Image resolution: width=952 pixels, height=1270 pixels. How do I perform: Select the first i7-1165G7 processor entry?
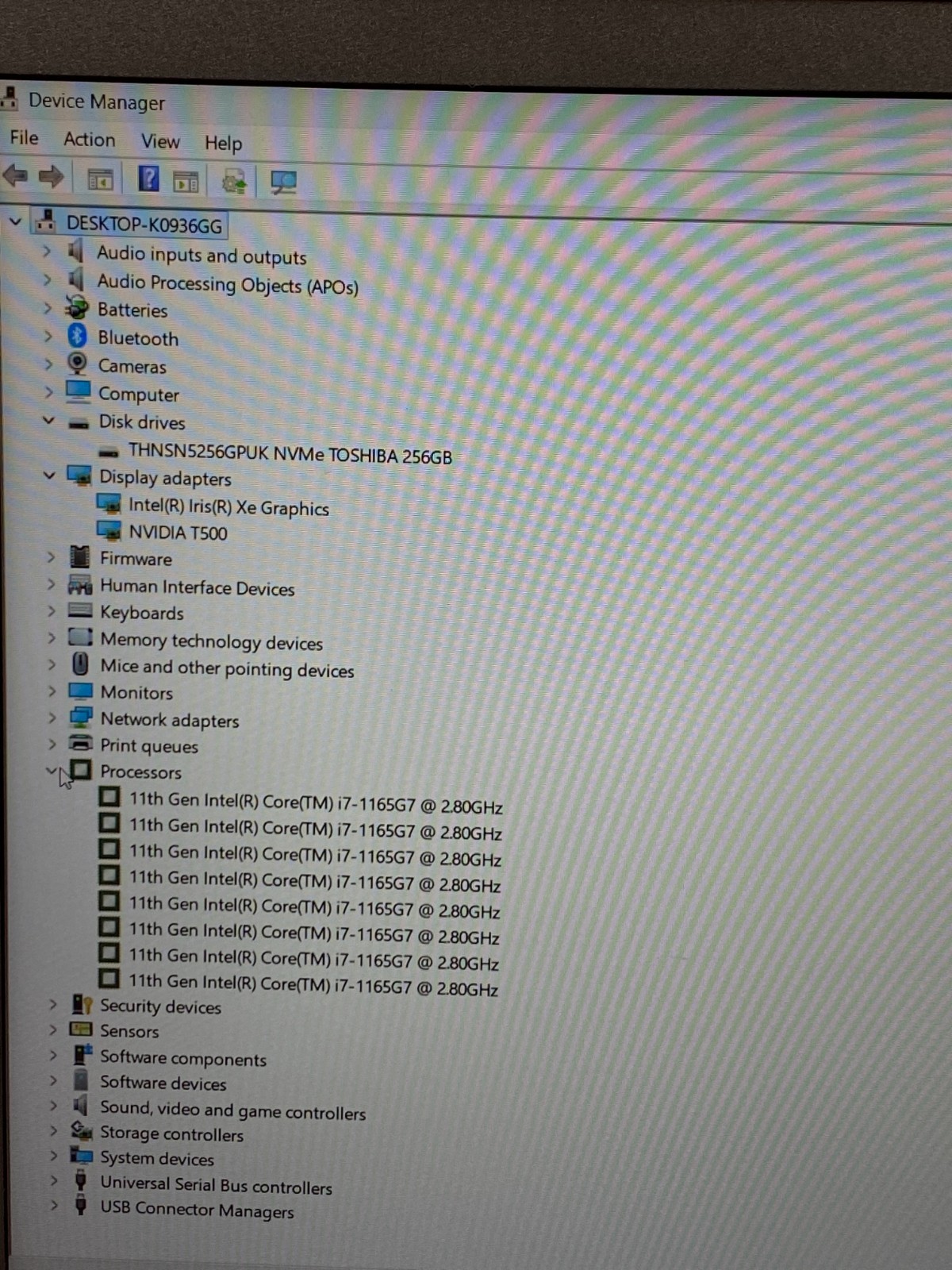(316, 802)
